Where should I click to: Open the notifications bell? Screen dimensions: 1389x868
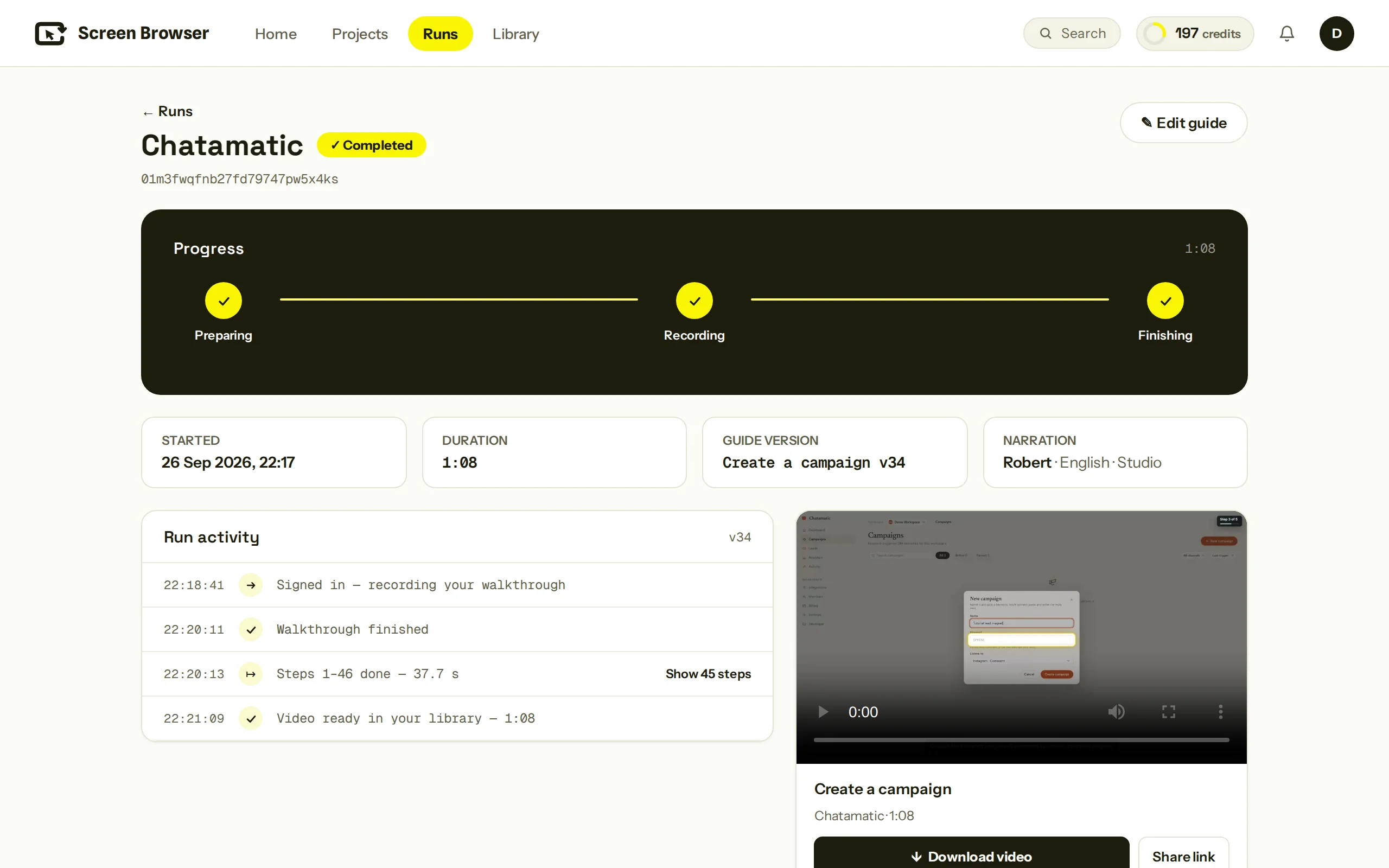point(1287,33)
